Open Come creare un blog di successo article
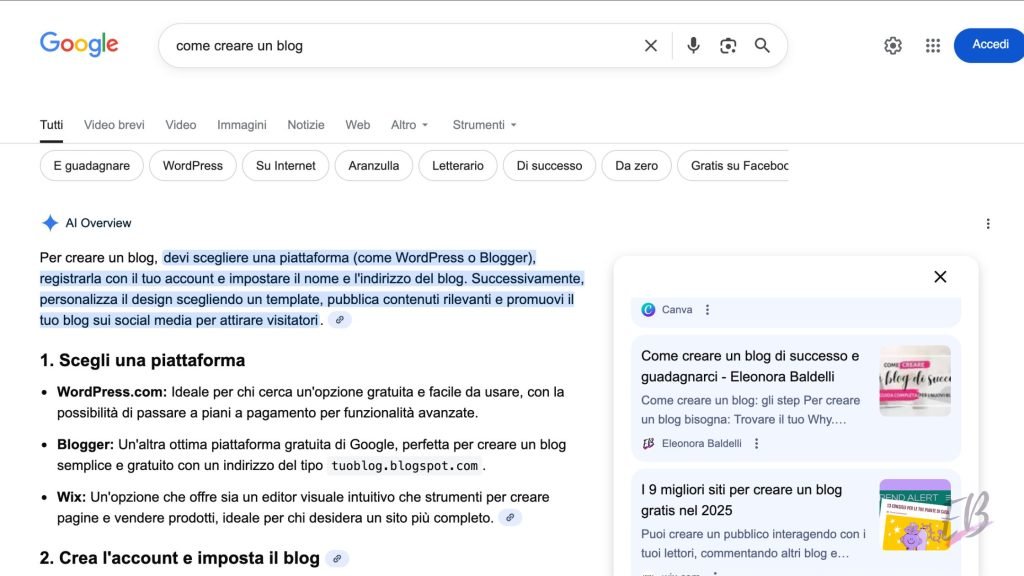1024x576 pixels. 750,366
